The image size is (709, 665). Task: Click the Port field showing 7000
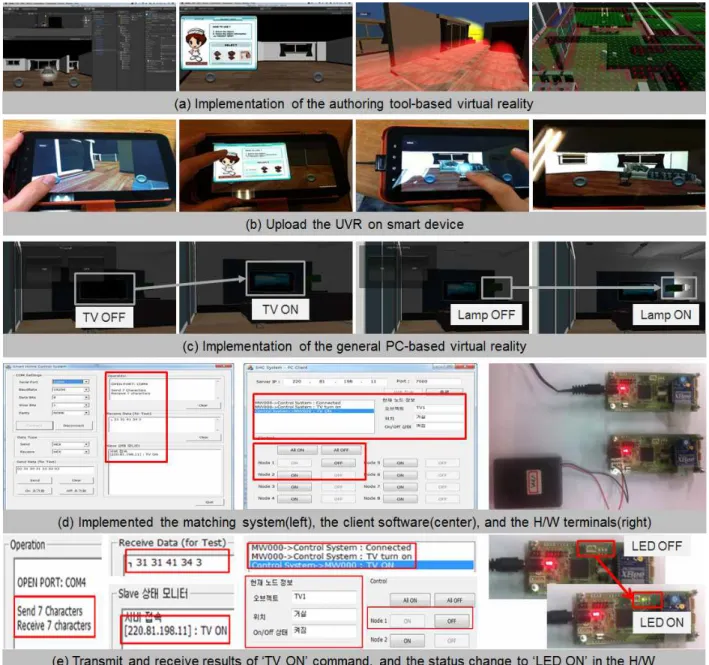pos(438,382)
